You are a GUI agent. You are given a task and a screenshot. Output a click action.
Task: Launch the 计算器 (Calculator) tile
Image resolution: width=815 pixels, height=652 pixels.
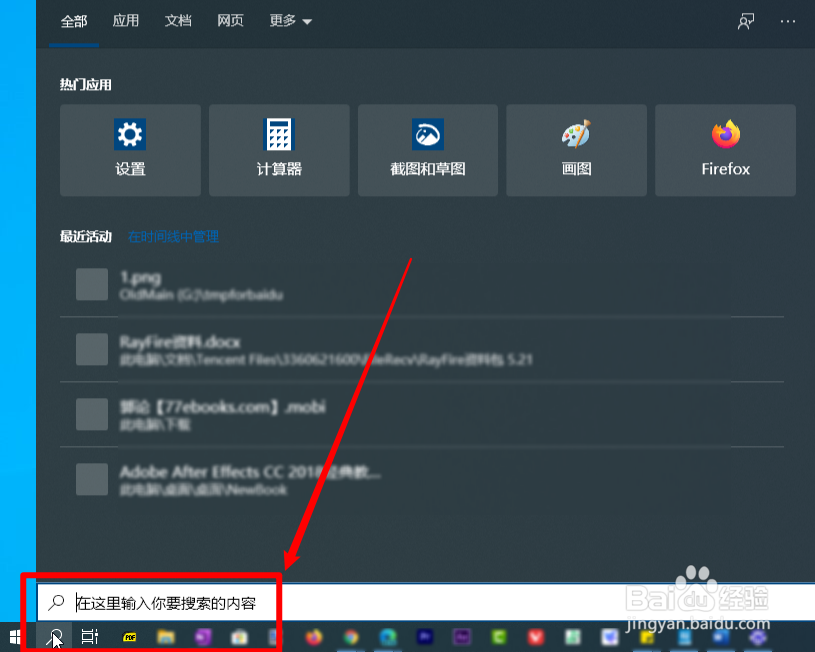pos(279,150)
